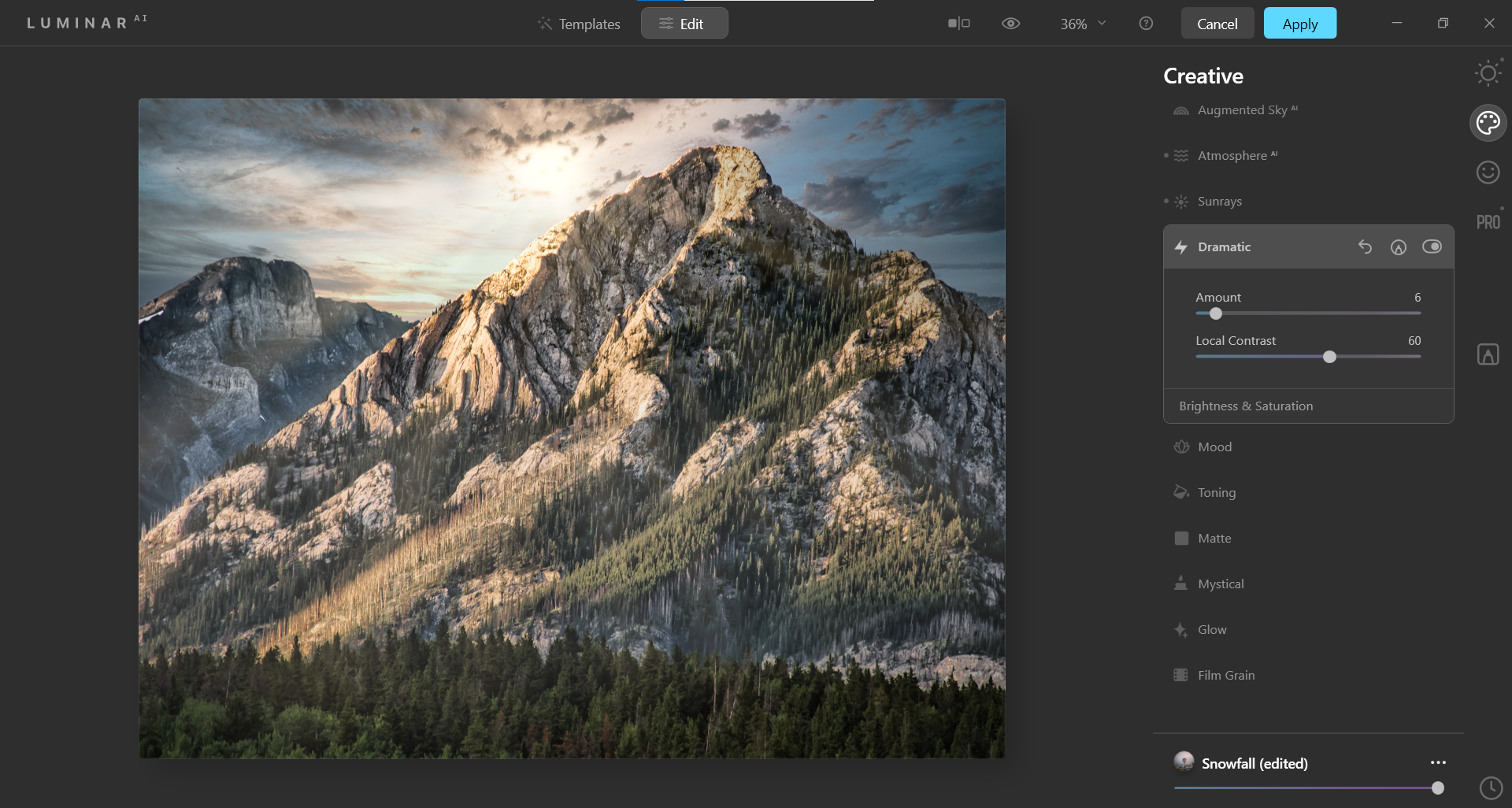Expand the Brightness & Saturation section
The height and width of the screenshot is (808, 1512).
pos(1246,406)
